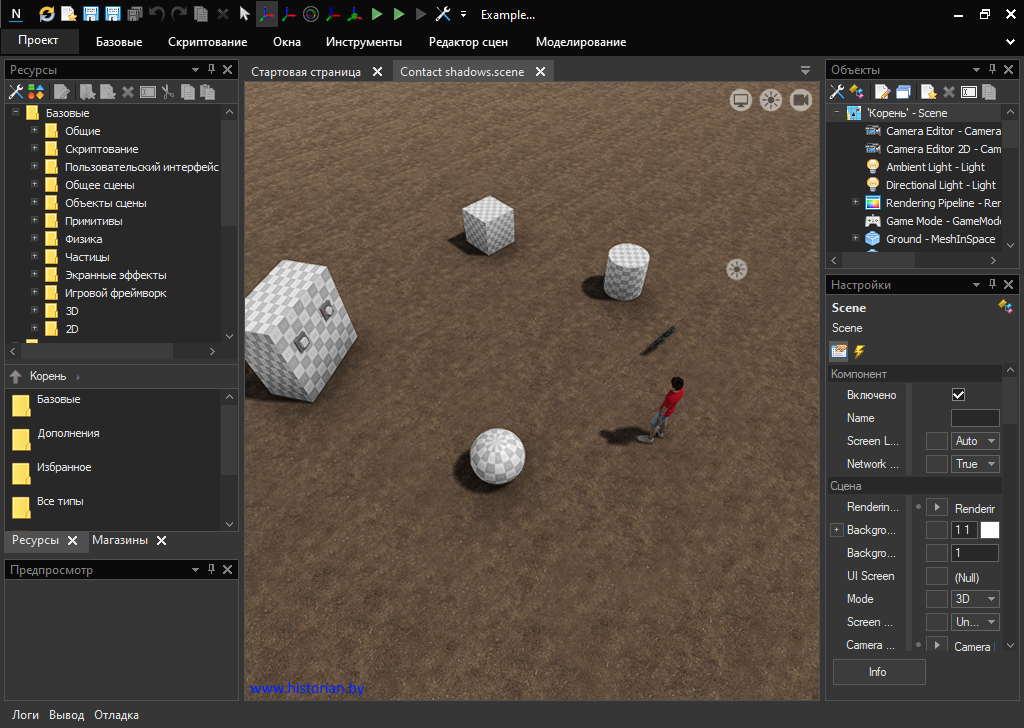Click the green play button in toolbar
Screen dimensions: 1024x728
coord(377,14)
